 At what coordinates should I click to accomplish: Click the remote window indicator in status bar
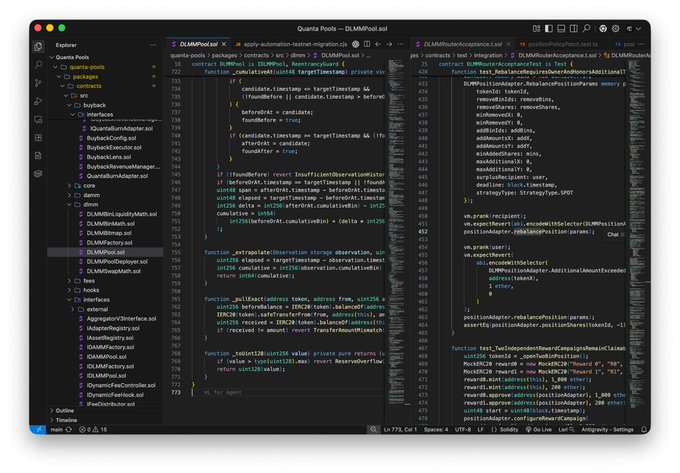click(38, 430)
